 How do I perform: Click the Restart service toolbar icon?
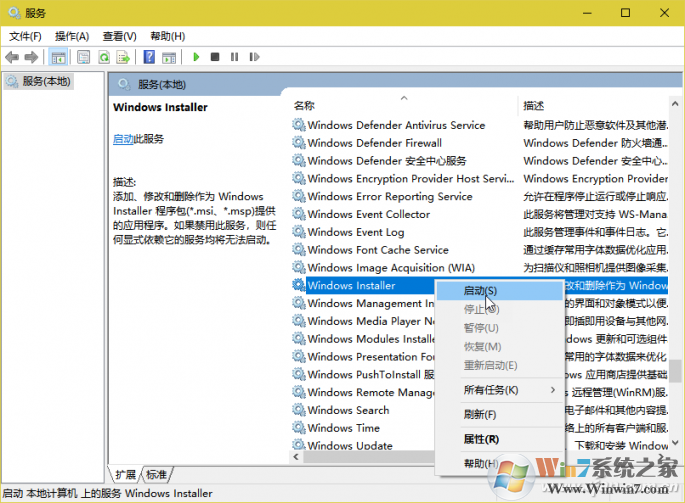coord(254,57)
